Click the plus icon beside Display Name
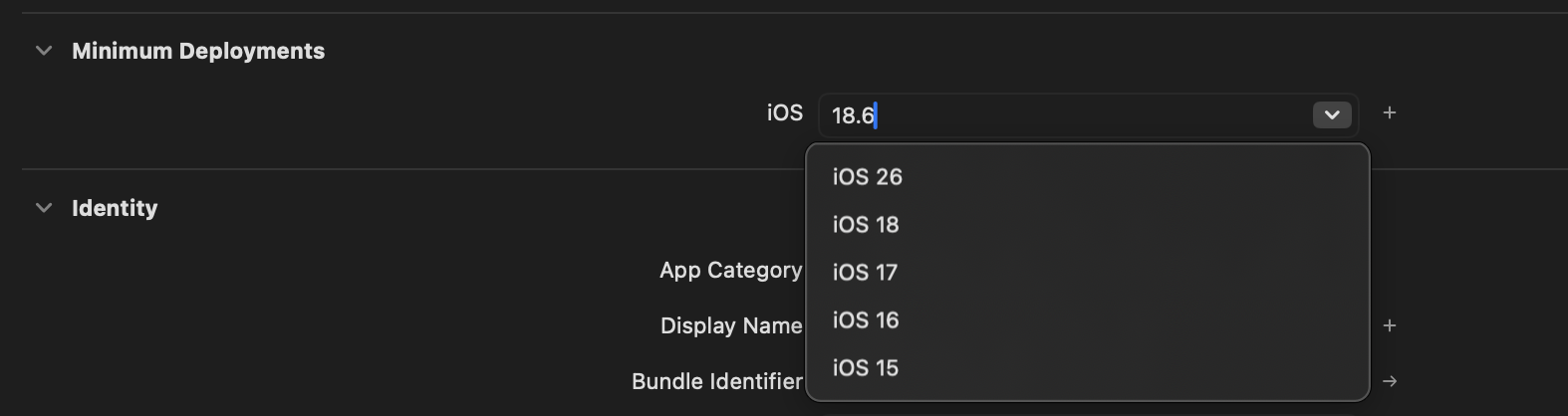This screenshot has width=1568, height=416. coord(1390,325)
